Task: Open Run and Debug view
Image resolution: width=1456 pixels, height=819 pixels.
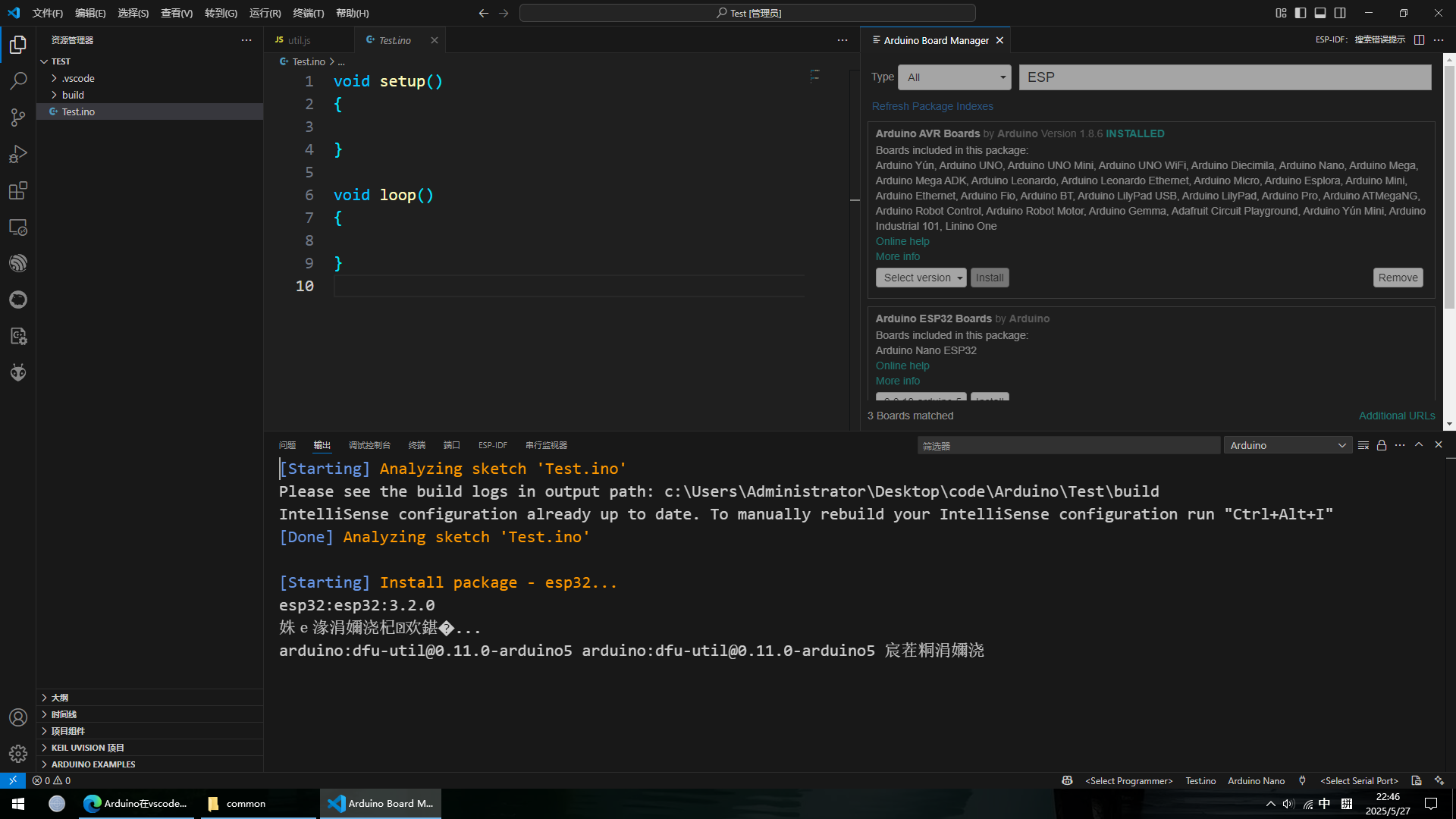Action: click(x=18, y=154)
